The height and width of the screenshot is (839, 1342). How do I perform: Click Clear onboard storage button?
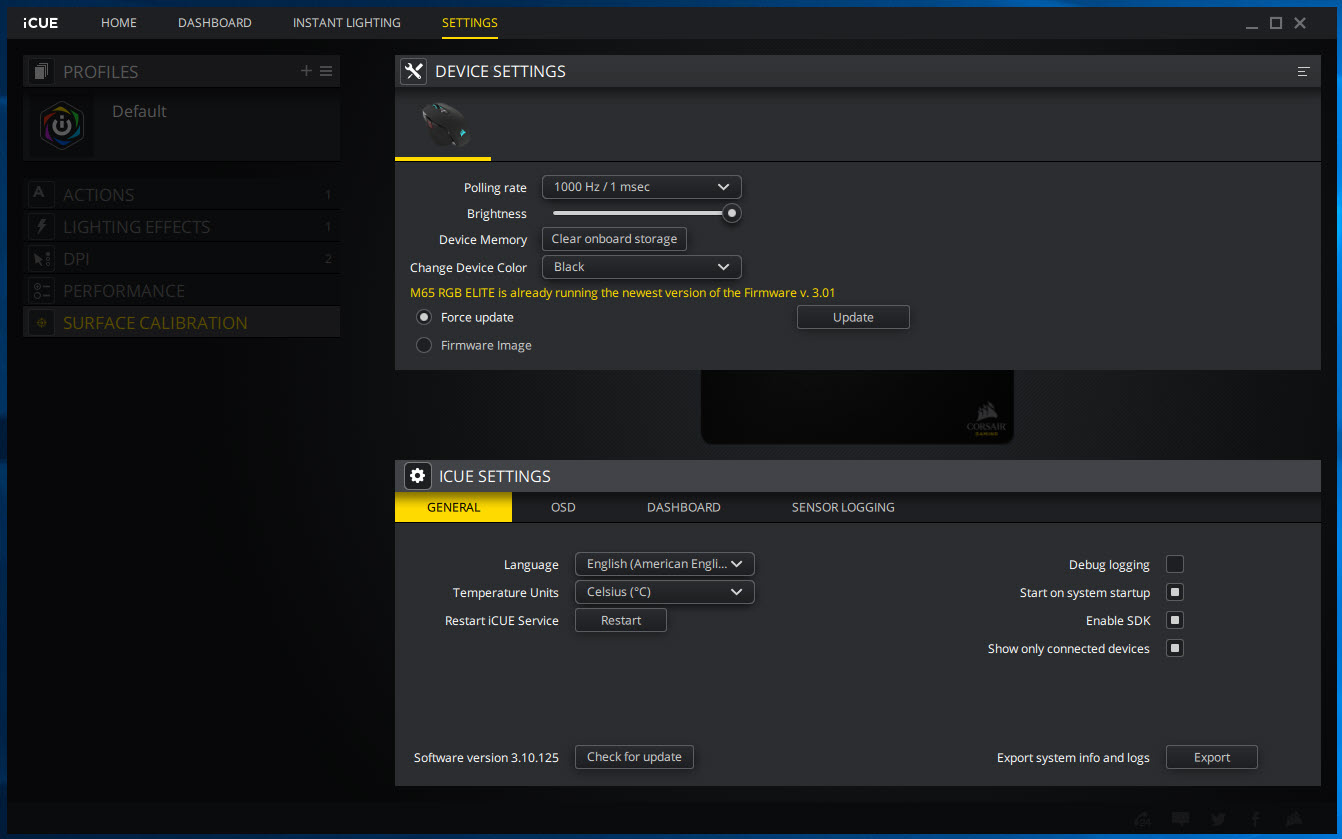pyautogui.click(x=614, y=239)
